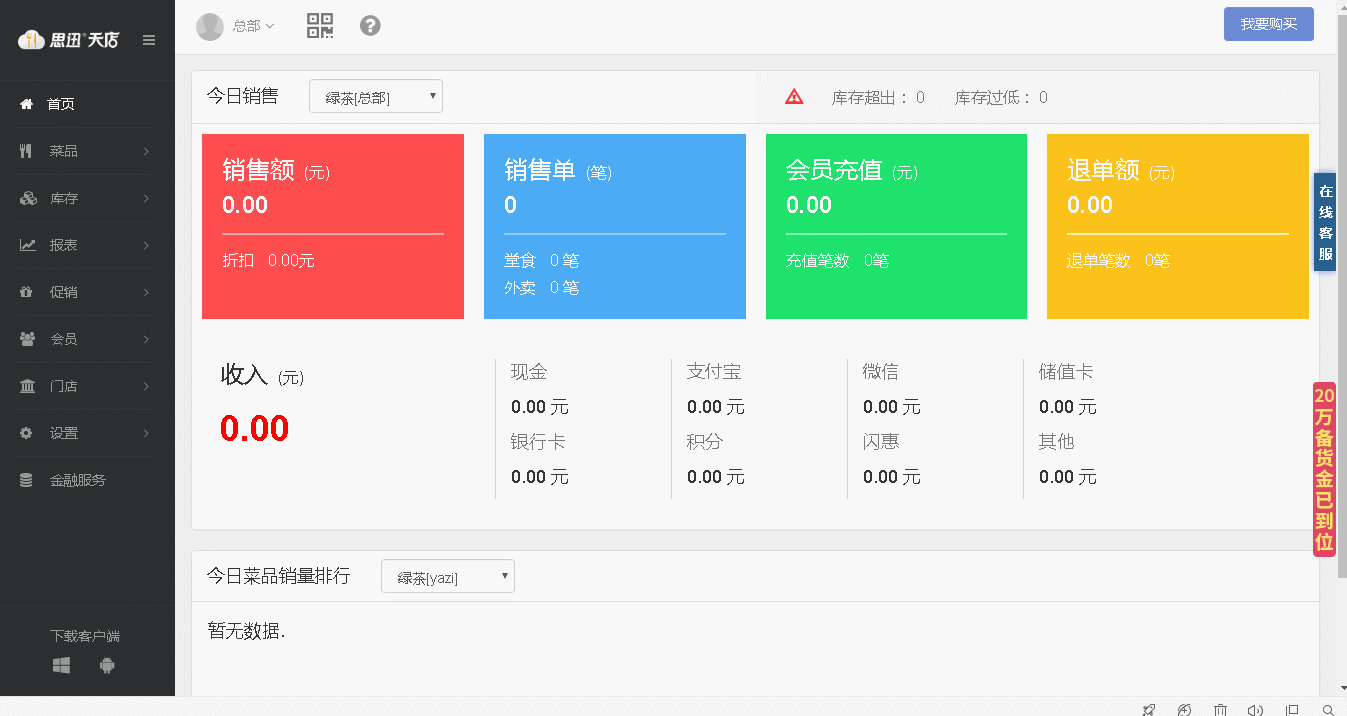Click 库存过低 count

tap(1001, 97)
